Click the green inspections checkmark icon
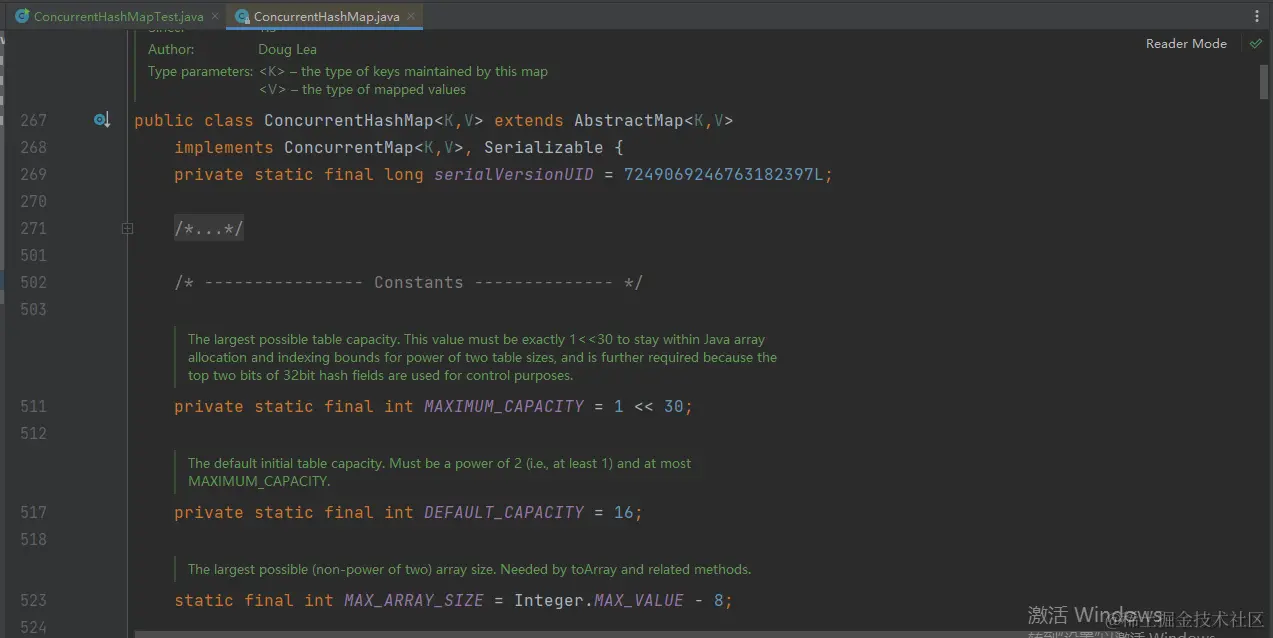The height and width of the screenshot is (638, 1273). pos(1256,44)
